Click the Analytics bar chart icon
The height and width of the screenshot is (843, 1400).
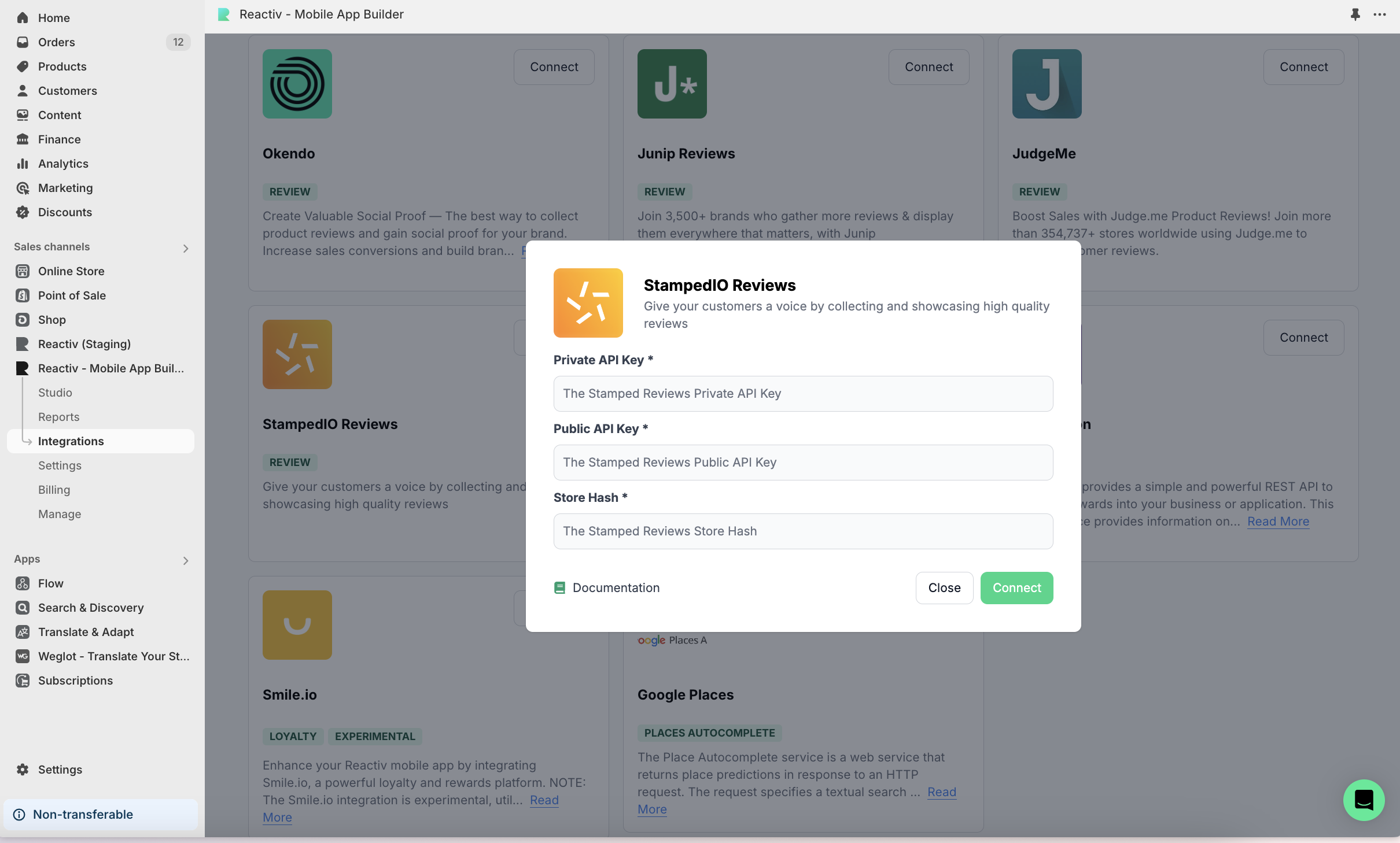pos(23,164)
